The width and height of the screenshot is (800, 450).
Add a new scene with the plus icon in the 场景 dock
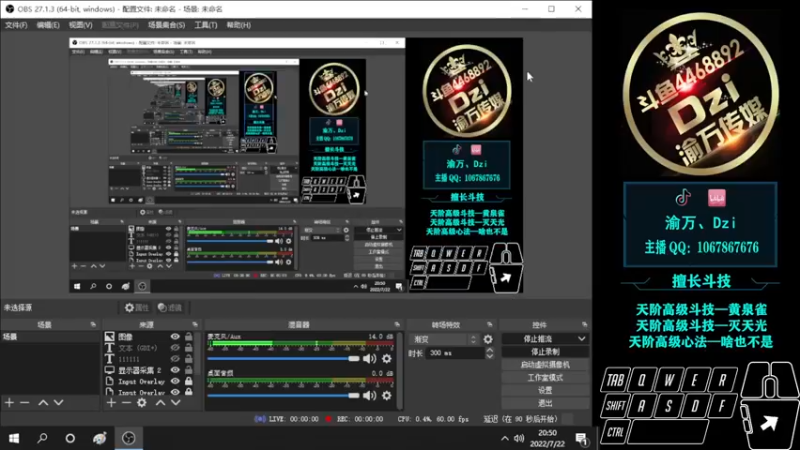pos(9,403)
